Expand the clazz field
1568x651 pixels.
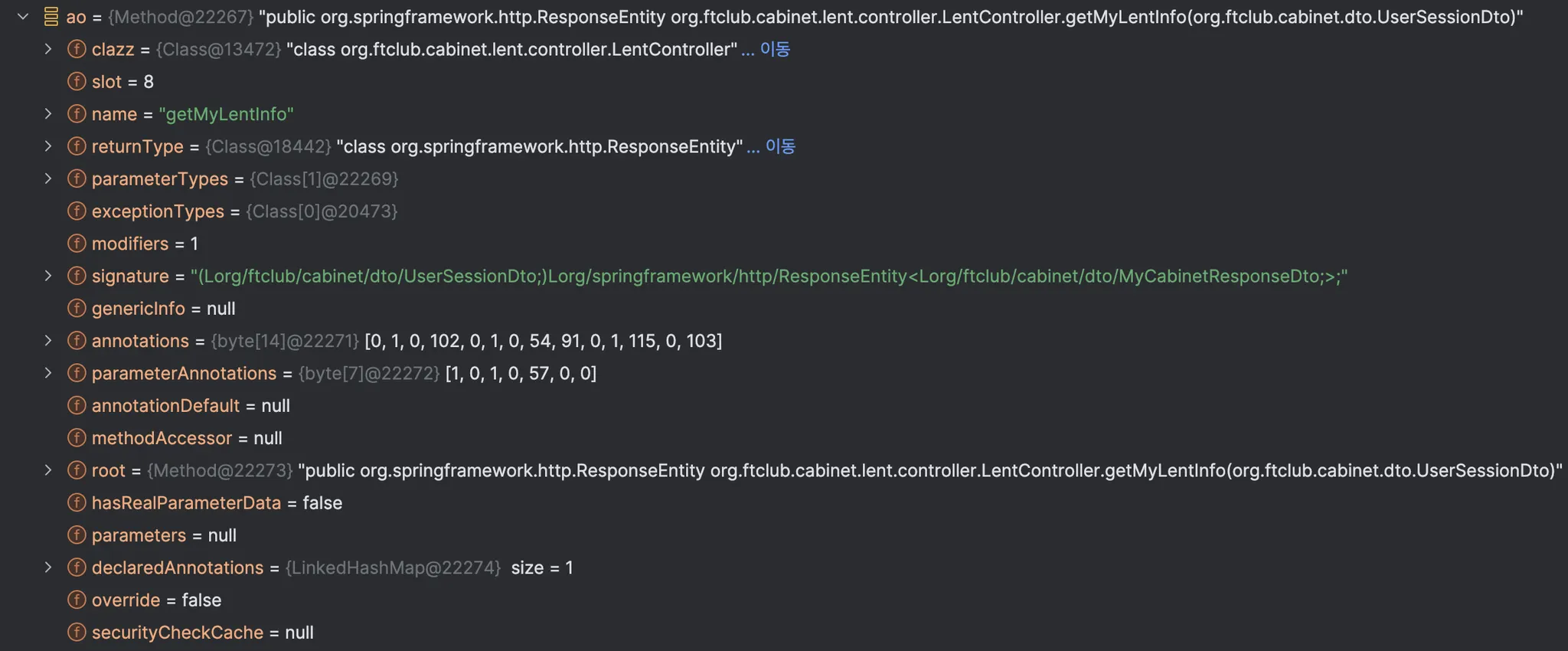click(x=48, y=49)
